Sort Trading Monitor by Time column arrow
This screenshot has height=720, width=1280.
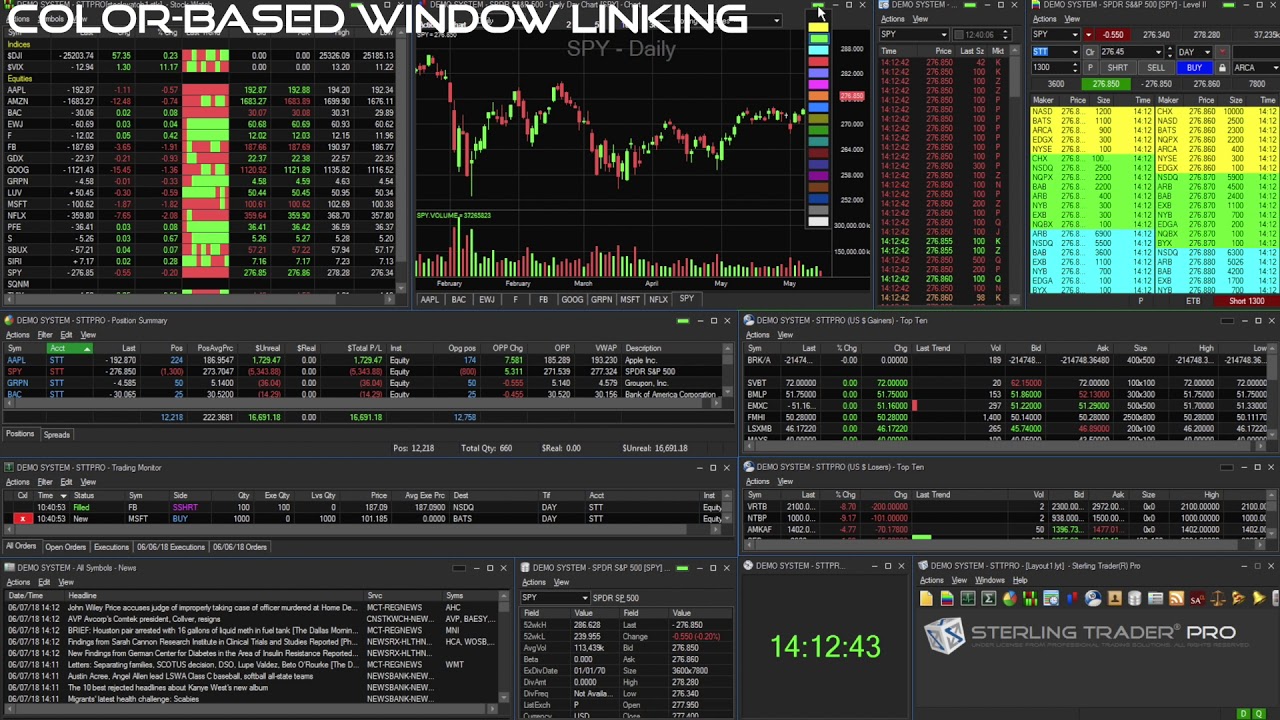coord(63,496)
